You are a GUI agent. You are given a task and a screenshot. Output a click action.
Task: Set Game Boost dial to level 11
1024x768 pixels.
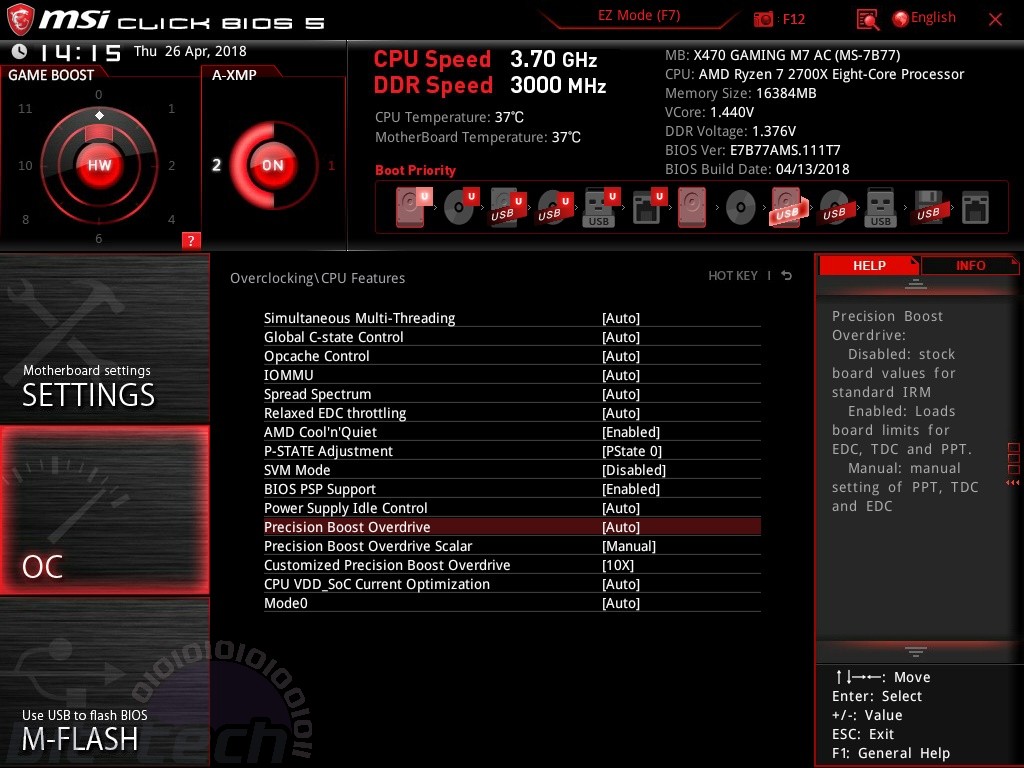click(25, 108)
